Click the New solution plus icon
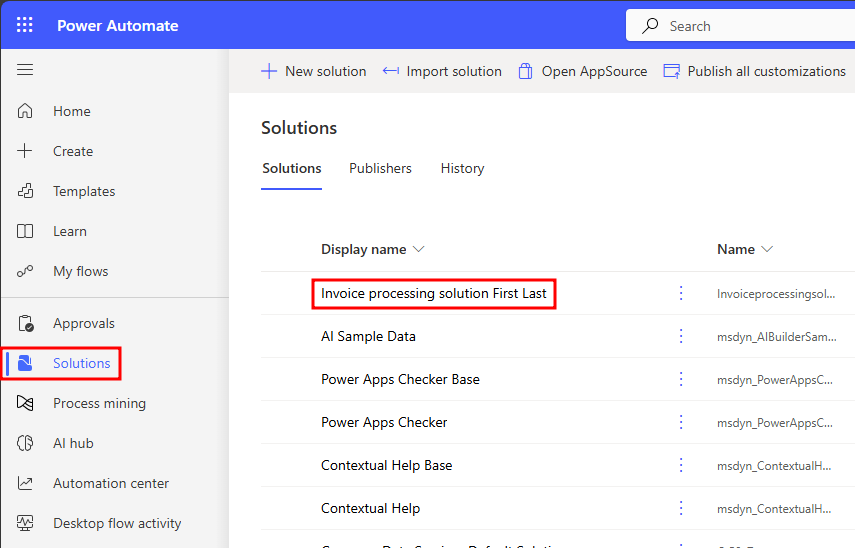 (x=269, y=71)
